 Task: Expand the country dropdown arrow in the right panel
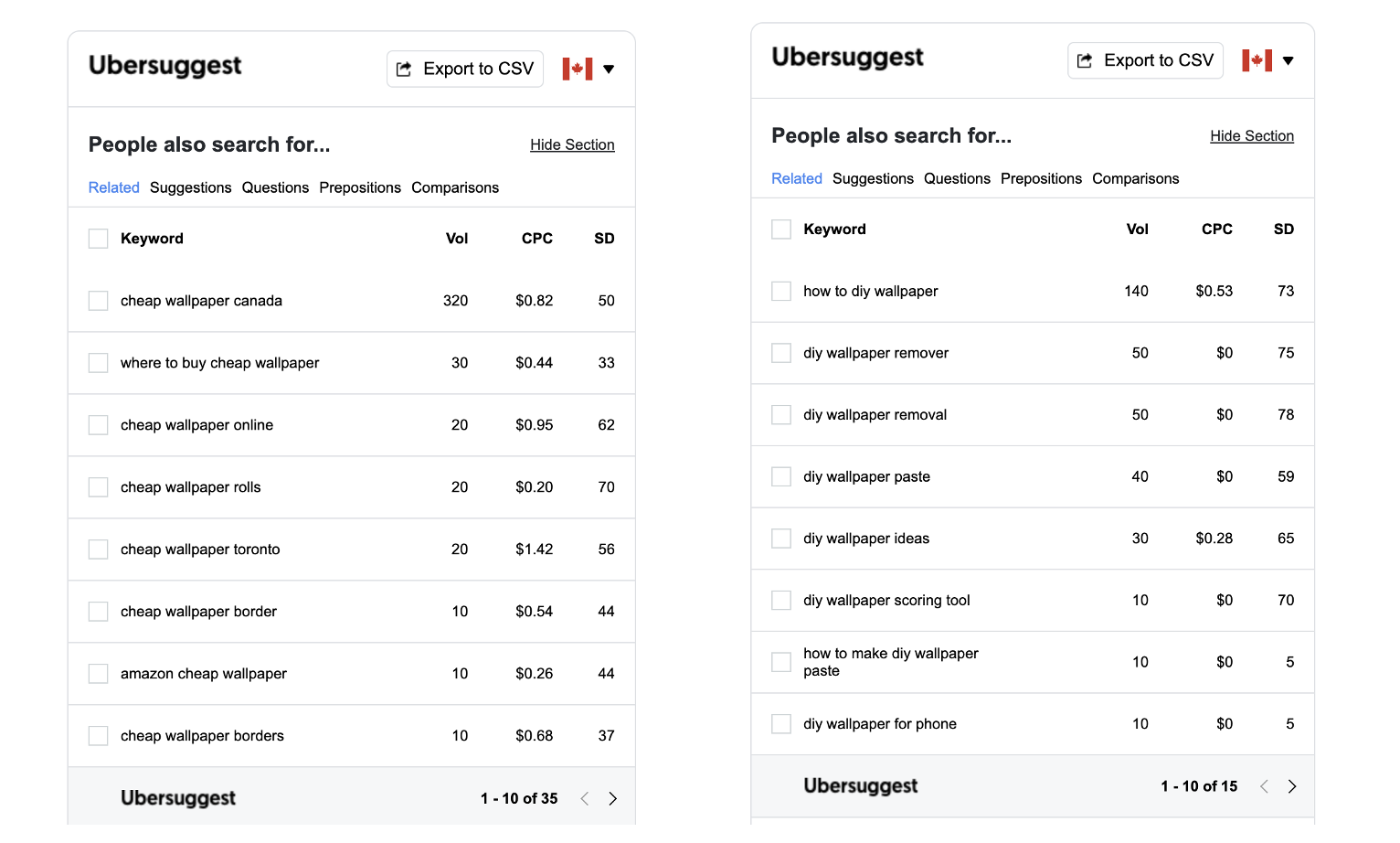1289,60
